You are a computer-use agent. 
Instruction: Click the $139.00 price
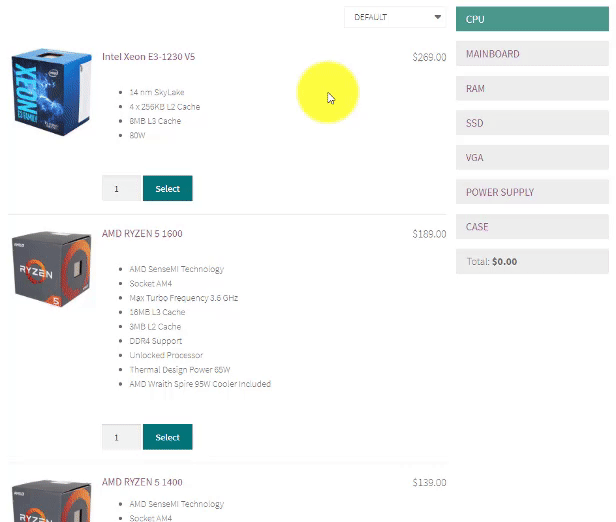429,482
